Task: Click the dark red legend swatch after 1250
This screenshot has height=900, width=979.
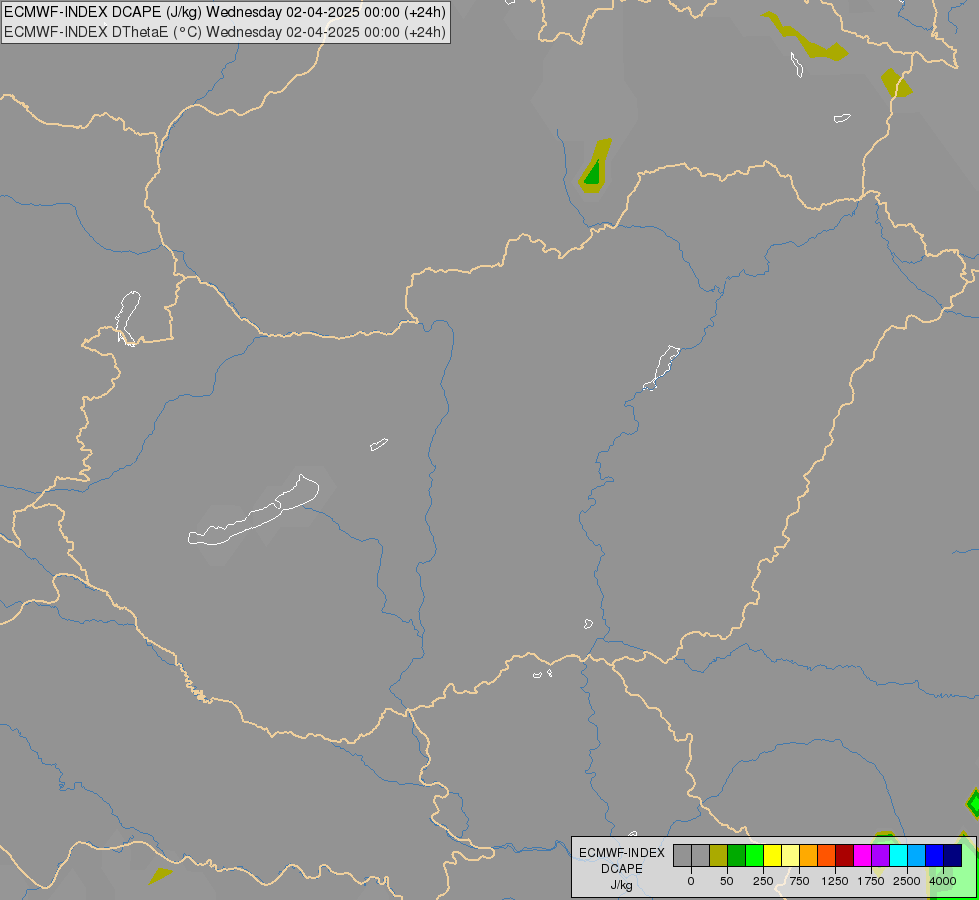Action: click(845, 855)
